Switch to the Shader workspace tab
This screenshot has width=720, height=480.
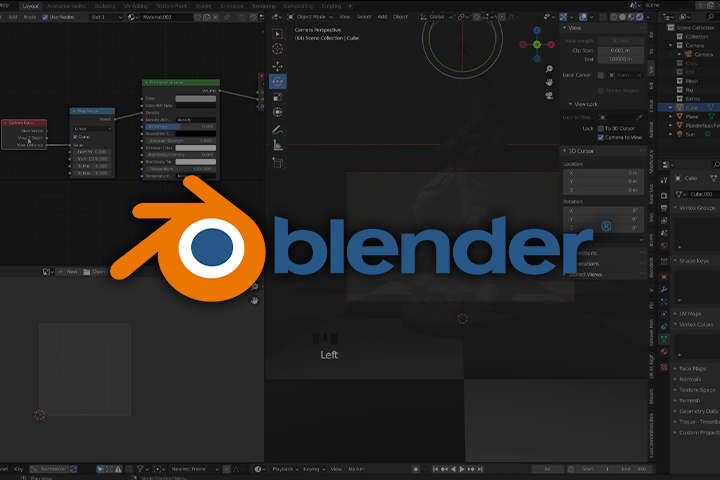[x=203, y=6]
